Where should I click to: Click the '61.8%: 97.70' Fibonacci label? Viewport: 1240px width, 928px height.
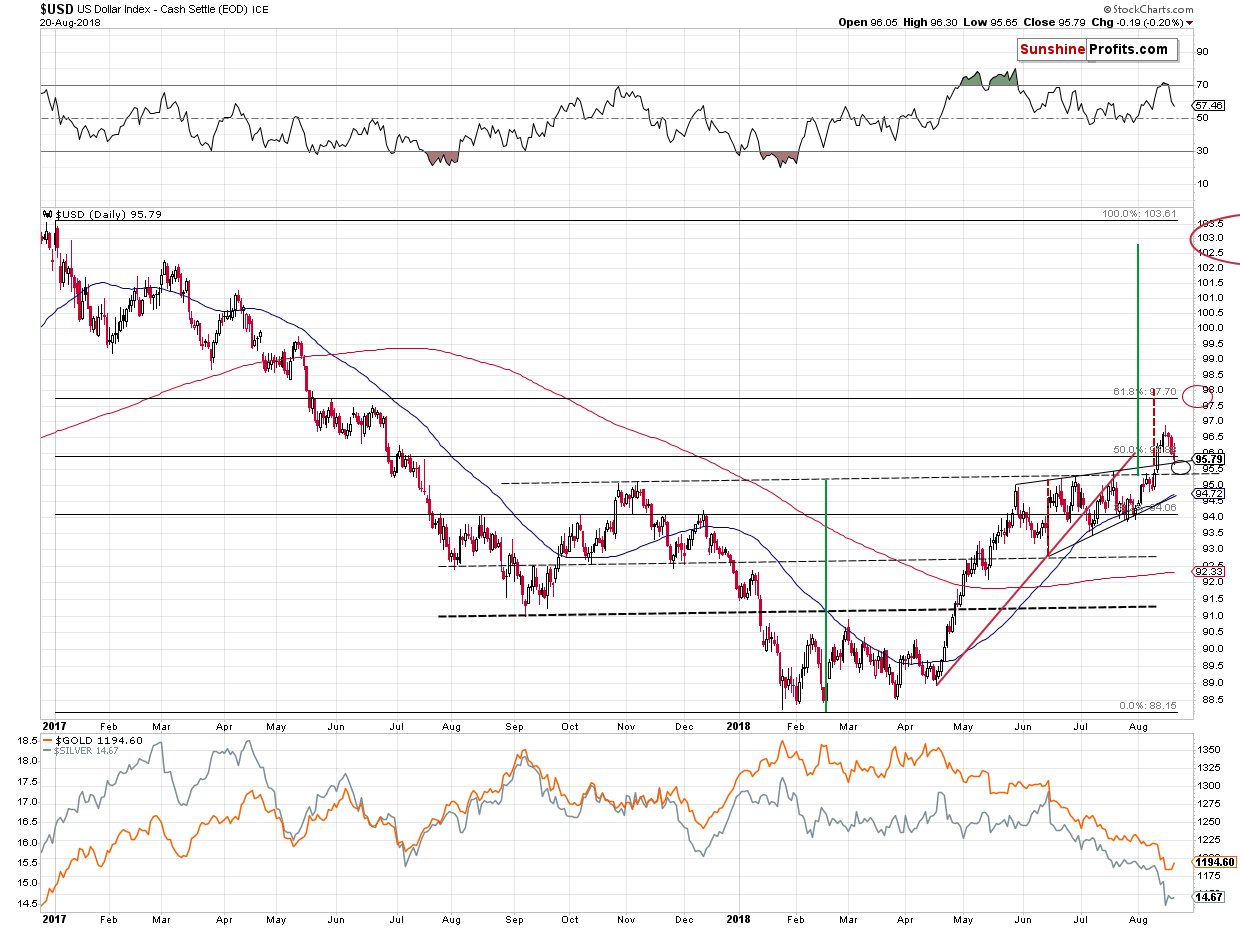click(1144, 392)
